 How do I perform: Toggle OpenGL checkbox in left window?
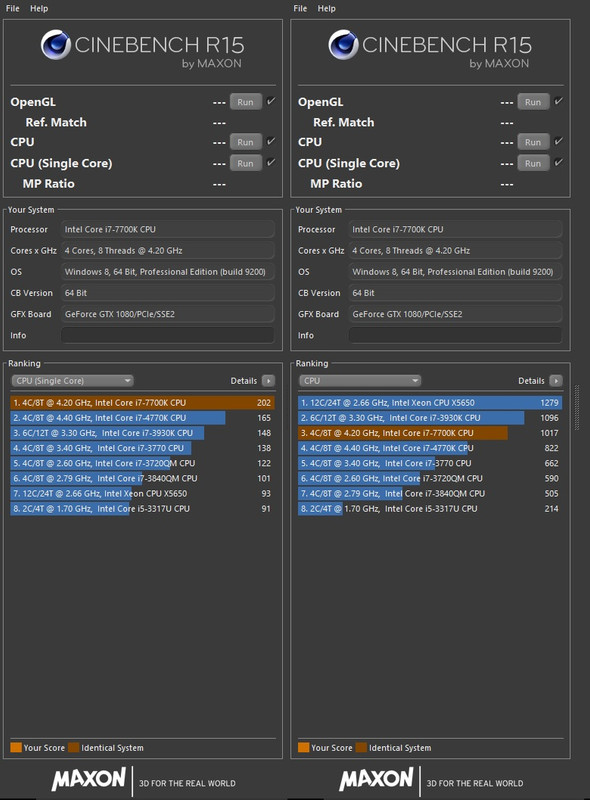point(271,101)
